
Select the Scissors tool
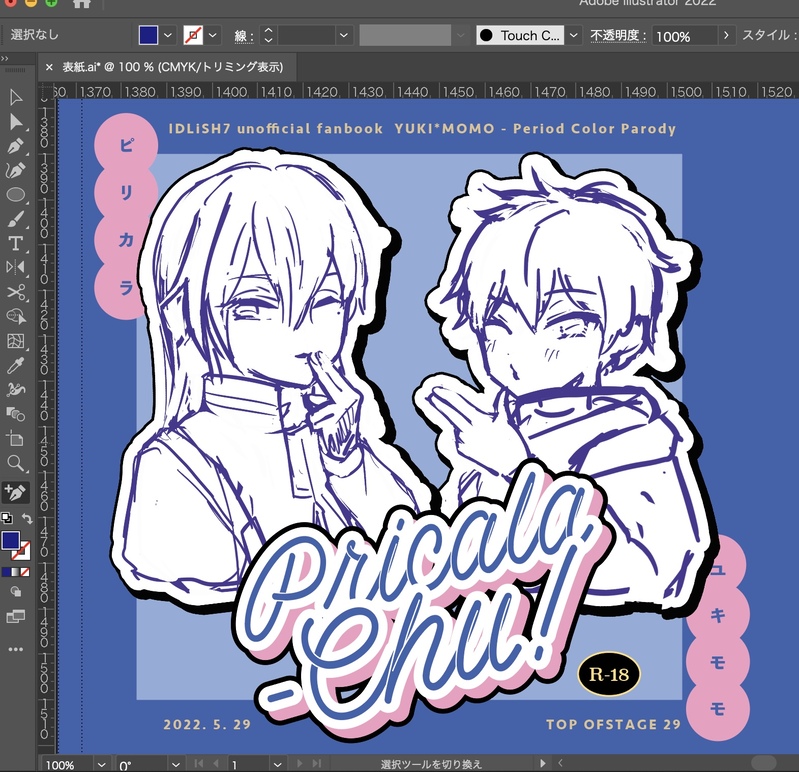(16, 292)
